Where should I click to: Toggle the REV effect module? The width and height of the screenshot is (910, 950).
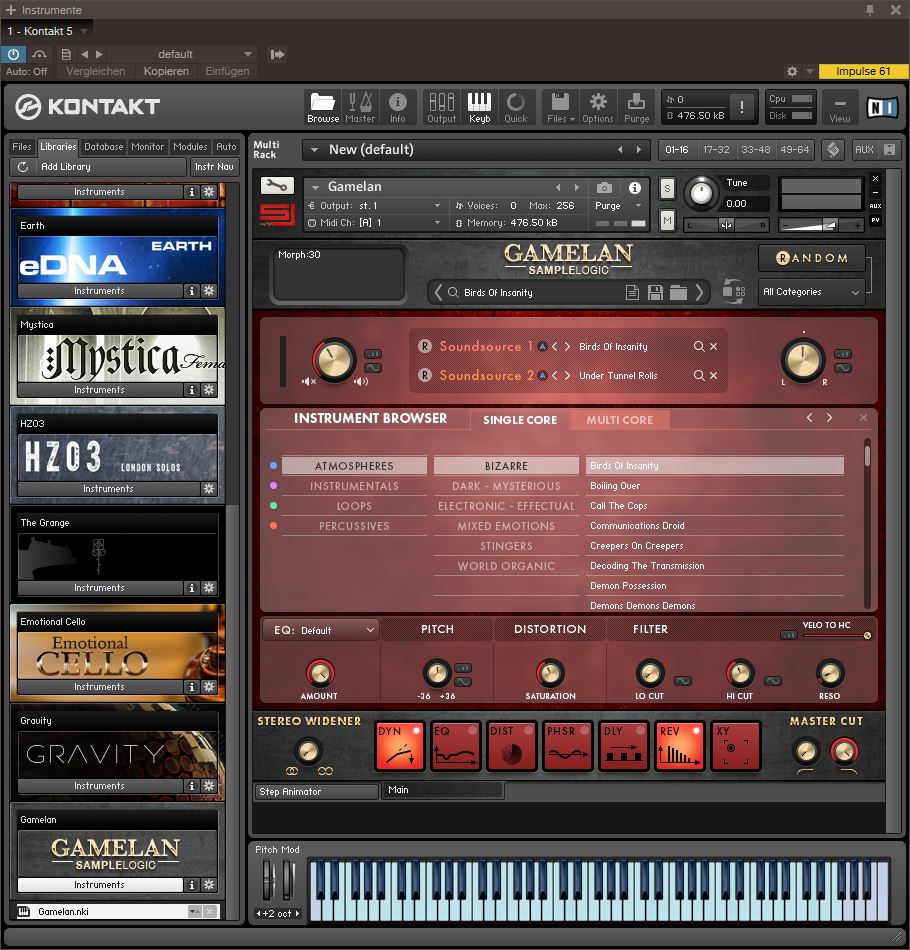[679, 746]
